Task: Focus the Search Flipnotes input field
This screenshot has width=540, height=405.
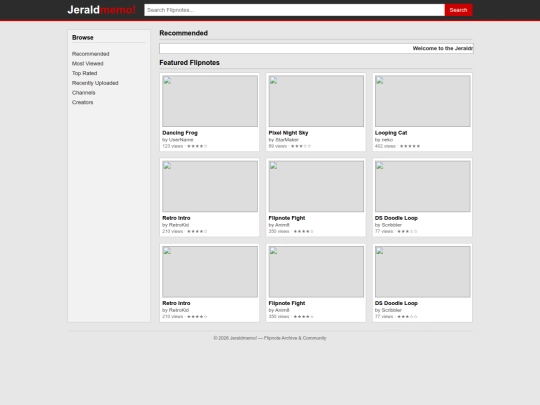Action: (x=294, y=10)
